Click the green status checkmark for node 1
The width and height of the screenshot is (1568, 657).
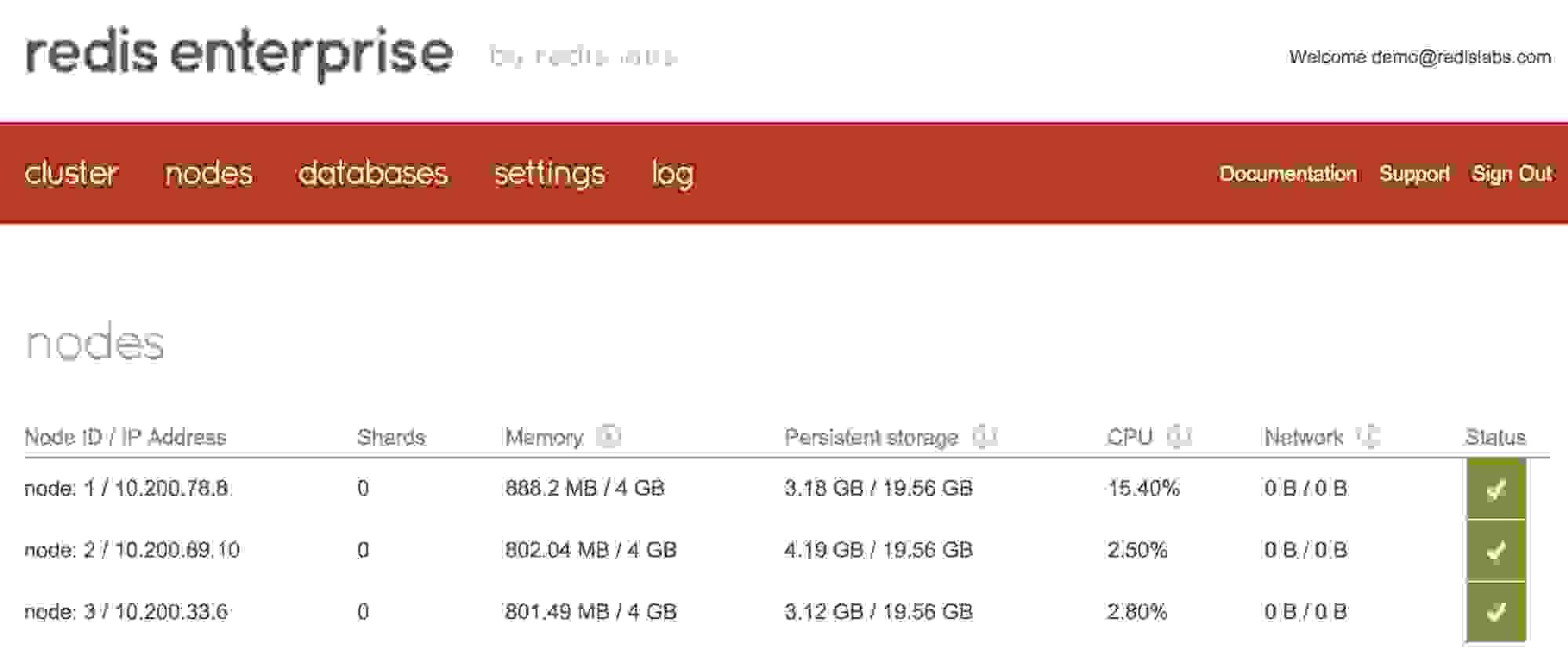tap(1496, 489)
